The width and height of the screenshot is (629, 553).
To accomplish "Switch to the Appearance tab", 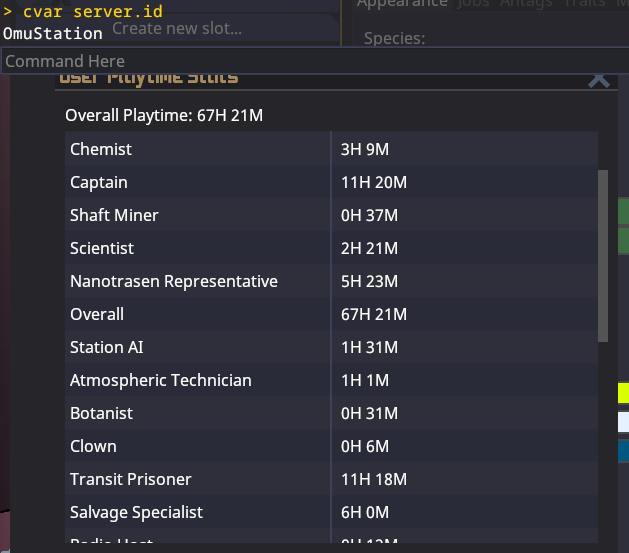I will (402, 4).
